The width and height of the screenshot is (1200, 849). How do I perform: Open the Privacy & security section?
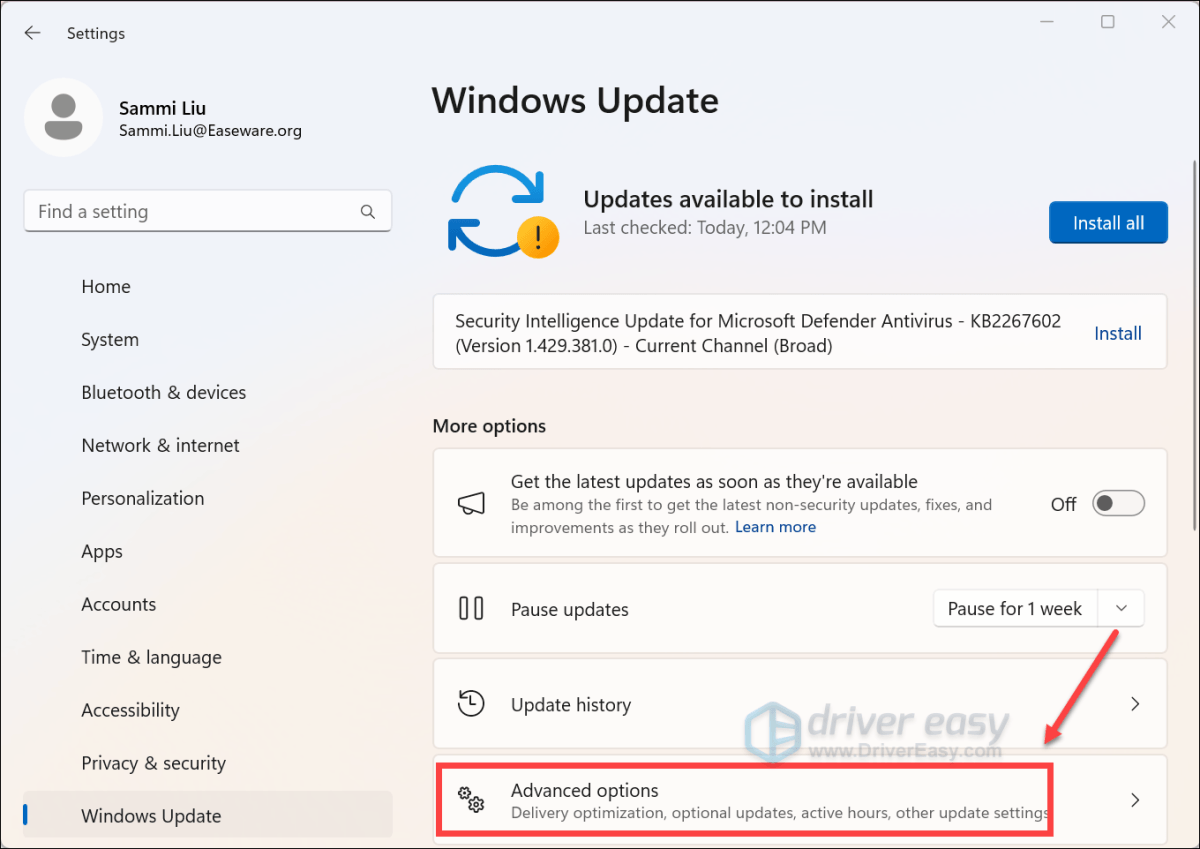coord(153,763)
